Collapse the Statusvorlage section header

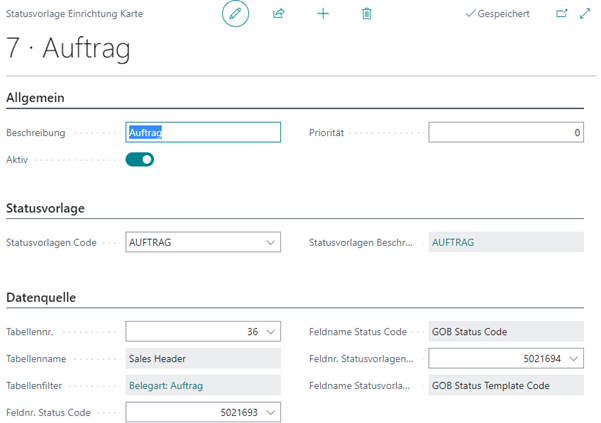coord(45,208)
